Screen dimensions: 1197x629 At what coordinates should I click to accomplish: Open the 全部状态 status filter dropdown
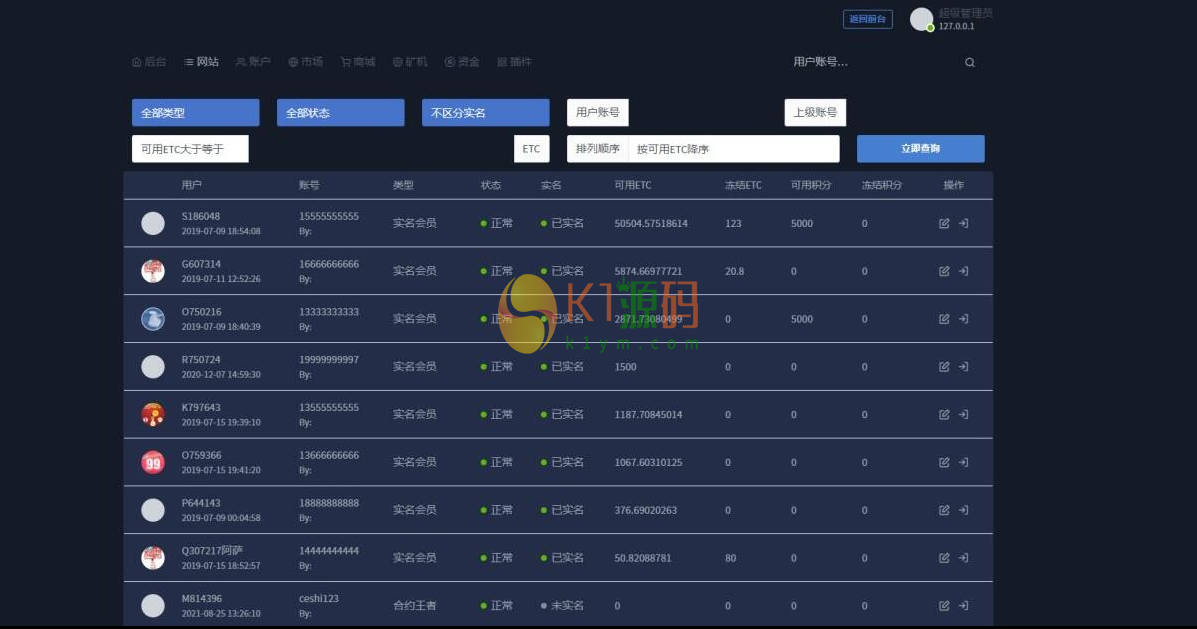pos(340,112)
